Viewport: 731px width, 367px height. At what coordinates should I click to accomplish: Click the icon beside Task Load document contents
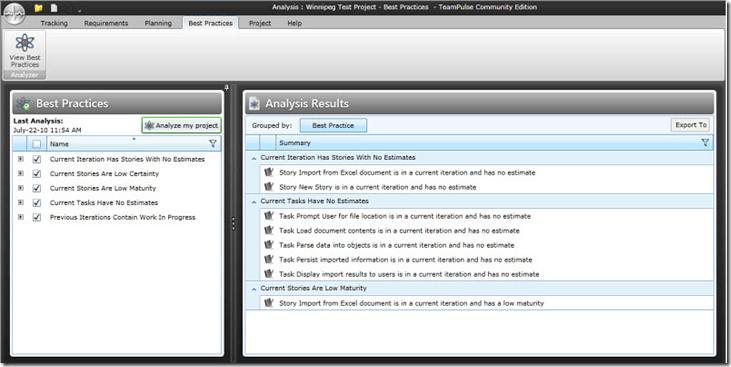point(269,230)
